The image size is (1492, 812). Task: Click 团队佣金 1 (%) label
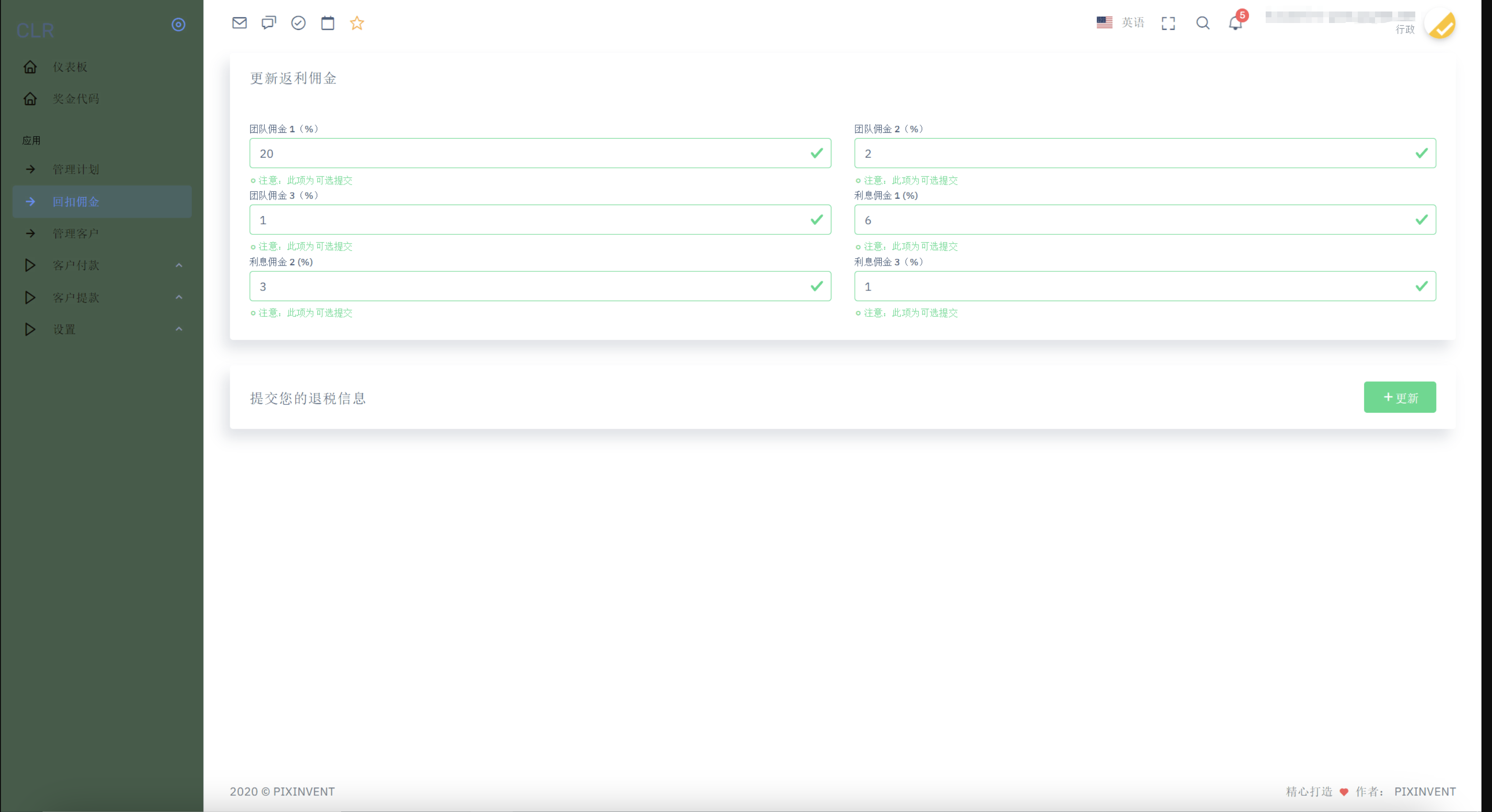284,128
